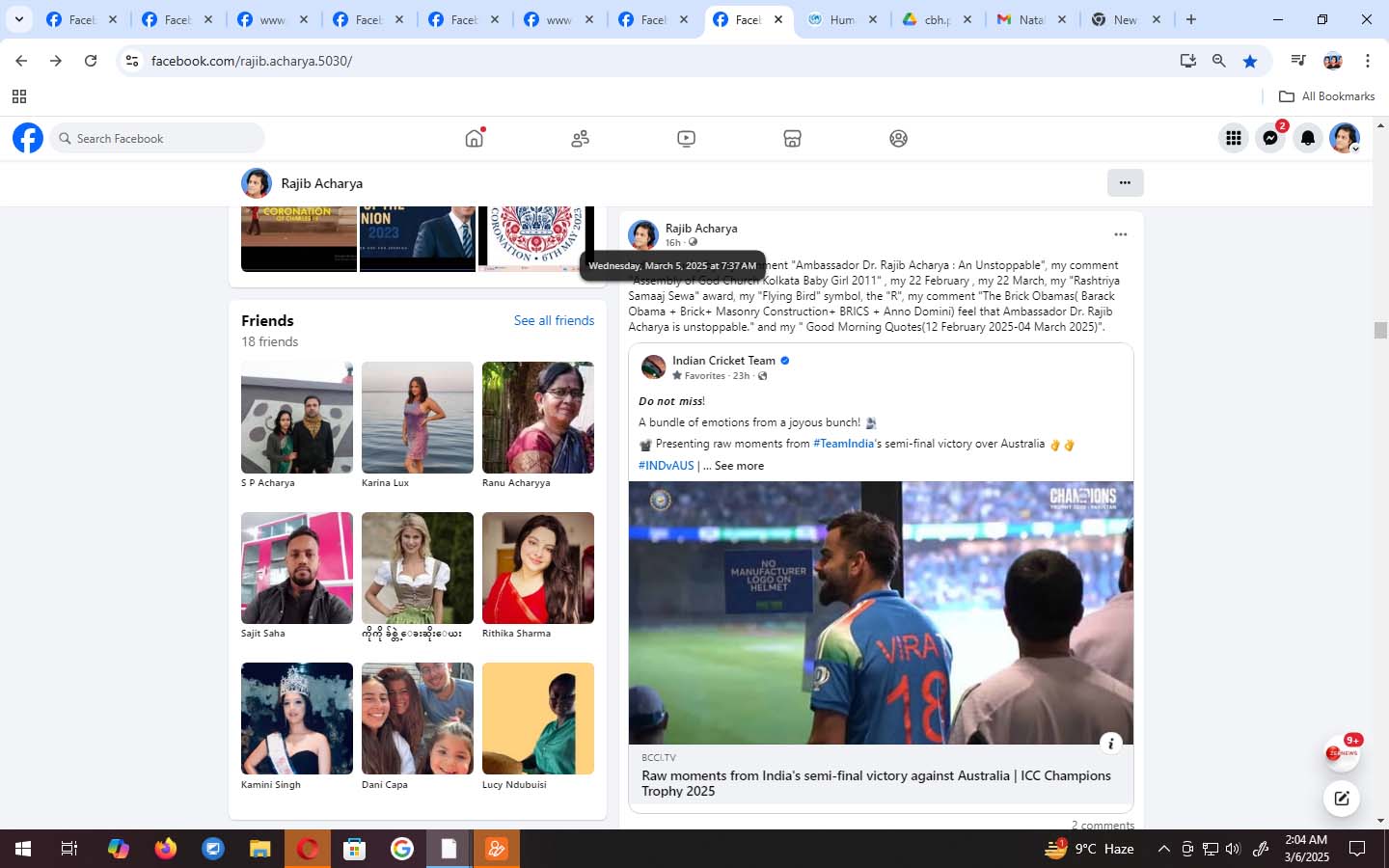The image size is (1389, 868).
Task: Show hidden system tray icons
Action: (x=1163, y=849)
